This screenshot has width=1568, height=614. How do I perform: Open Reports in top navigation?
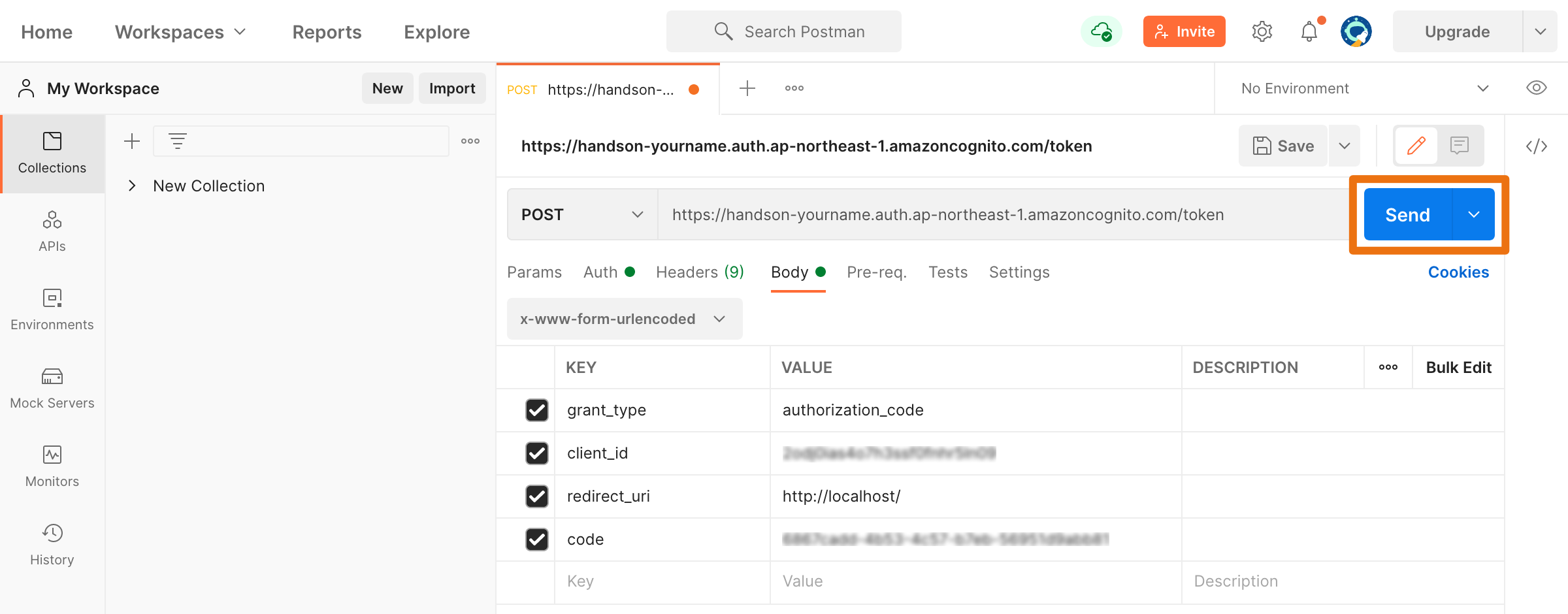tap(327, 32)
